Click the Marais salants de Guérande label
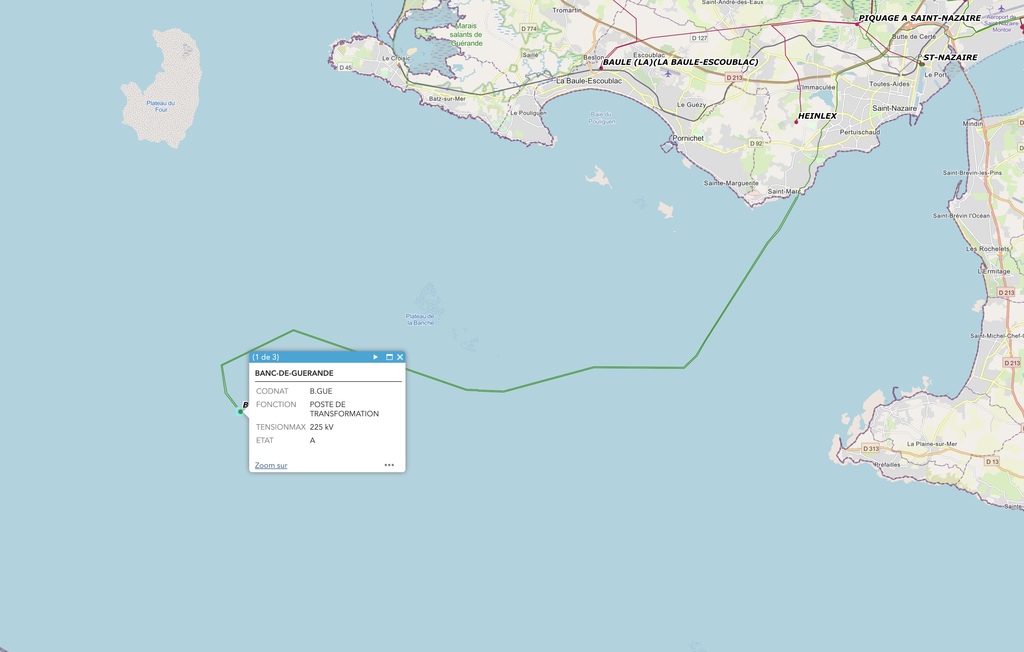Image resolution: width=1024 pixels, height=652 pixels. 466,35
